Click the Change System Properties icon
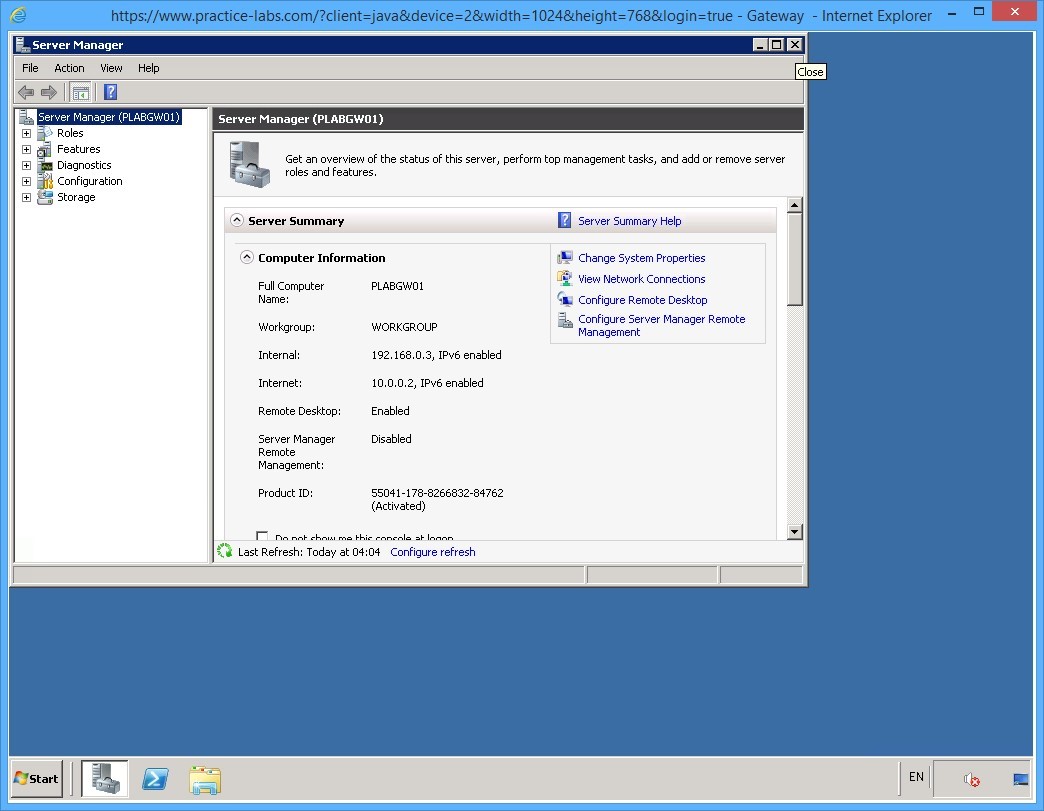Image resolution: width=1044 pixels, height=811 pixels. point(568,258)
